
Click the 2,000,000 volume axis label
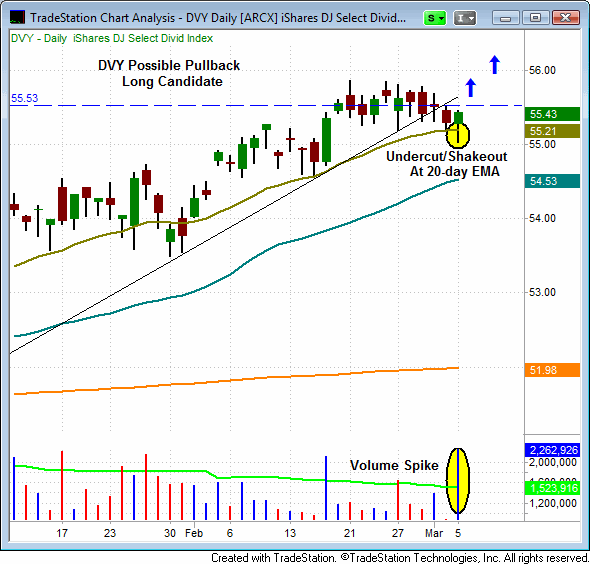tap(552, 462)
